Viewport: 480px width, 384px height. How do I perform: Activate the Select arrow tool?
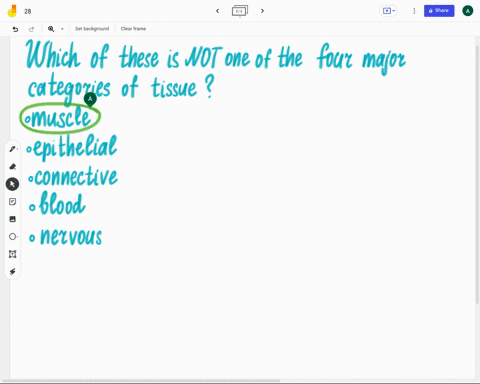[12, 184]
